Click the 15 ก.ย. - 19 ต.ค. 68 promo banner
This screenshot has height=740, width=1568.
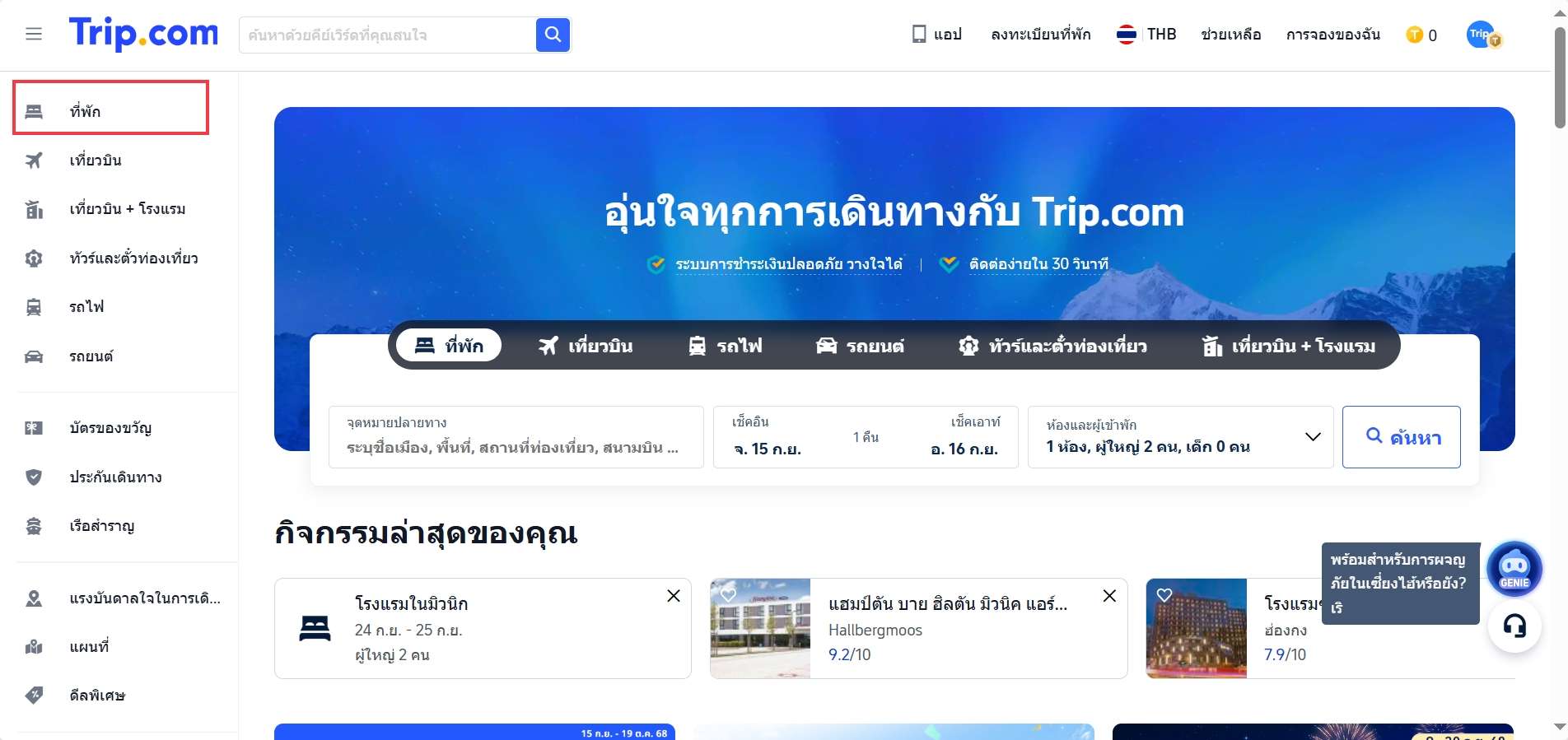tap(474, 732)
